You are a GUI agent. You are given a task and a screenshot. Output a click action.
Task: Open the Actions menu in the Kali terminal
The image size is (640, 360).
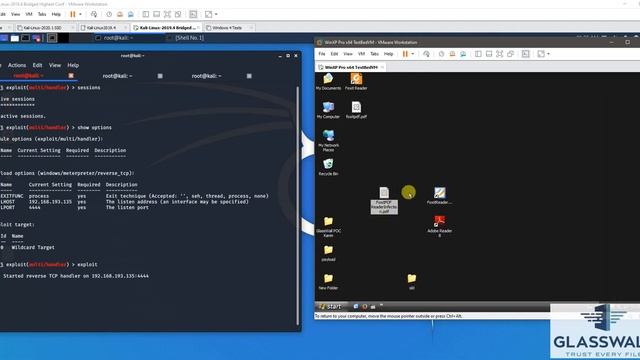17,65
